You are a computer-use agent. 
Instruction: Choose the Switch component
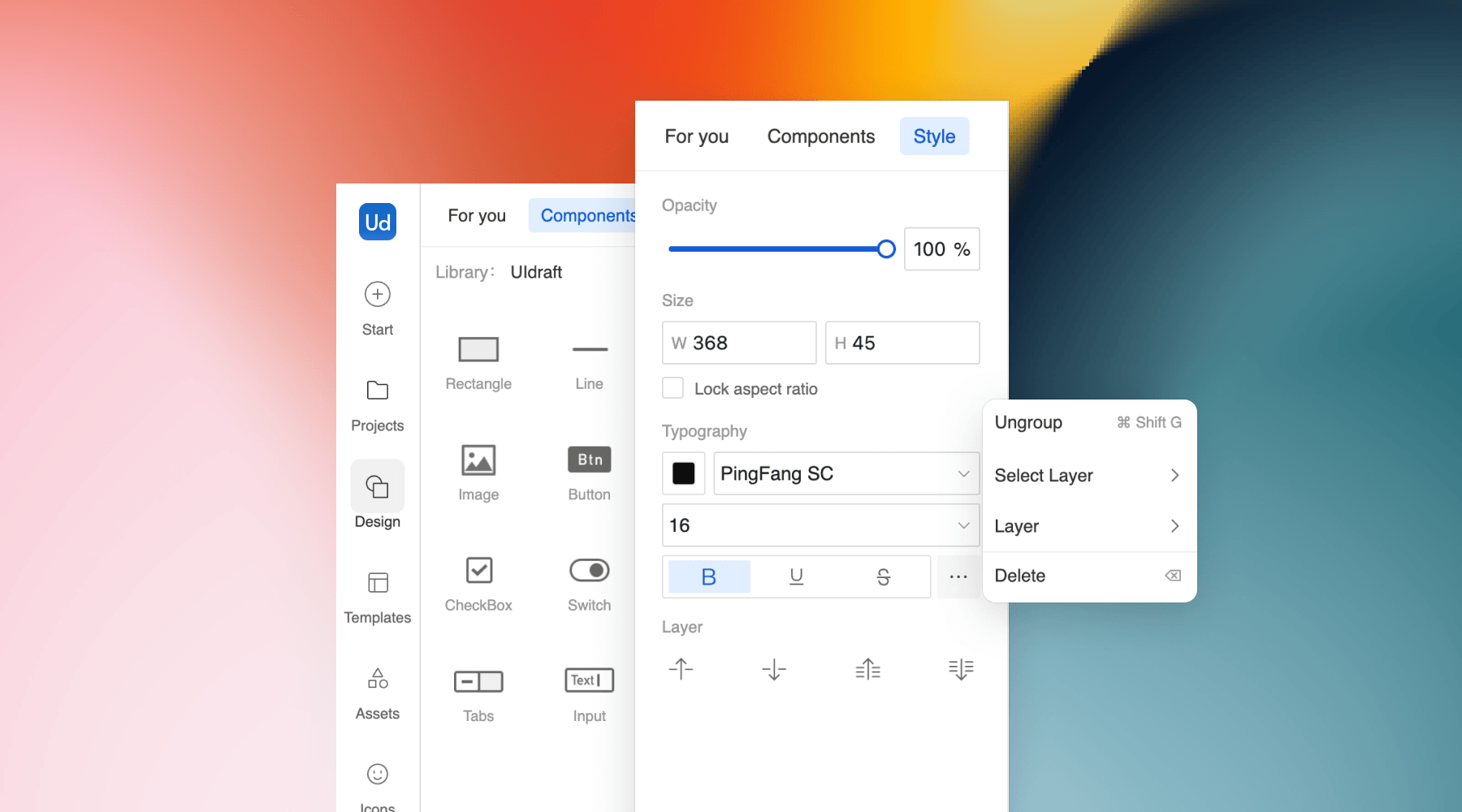(x=588, y=571)
